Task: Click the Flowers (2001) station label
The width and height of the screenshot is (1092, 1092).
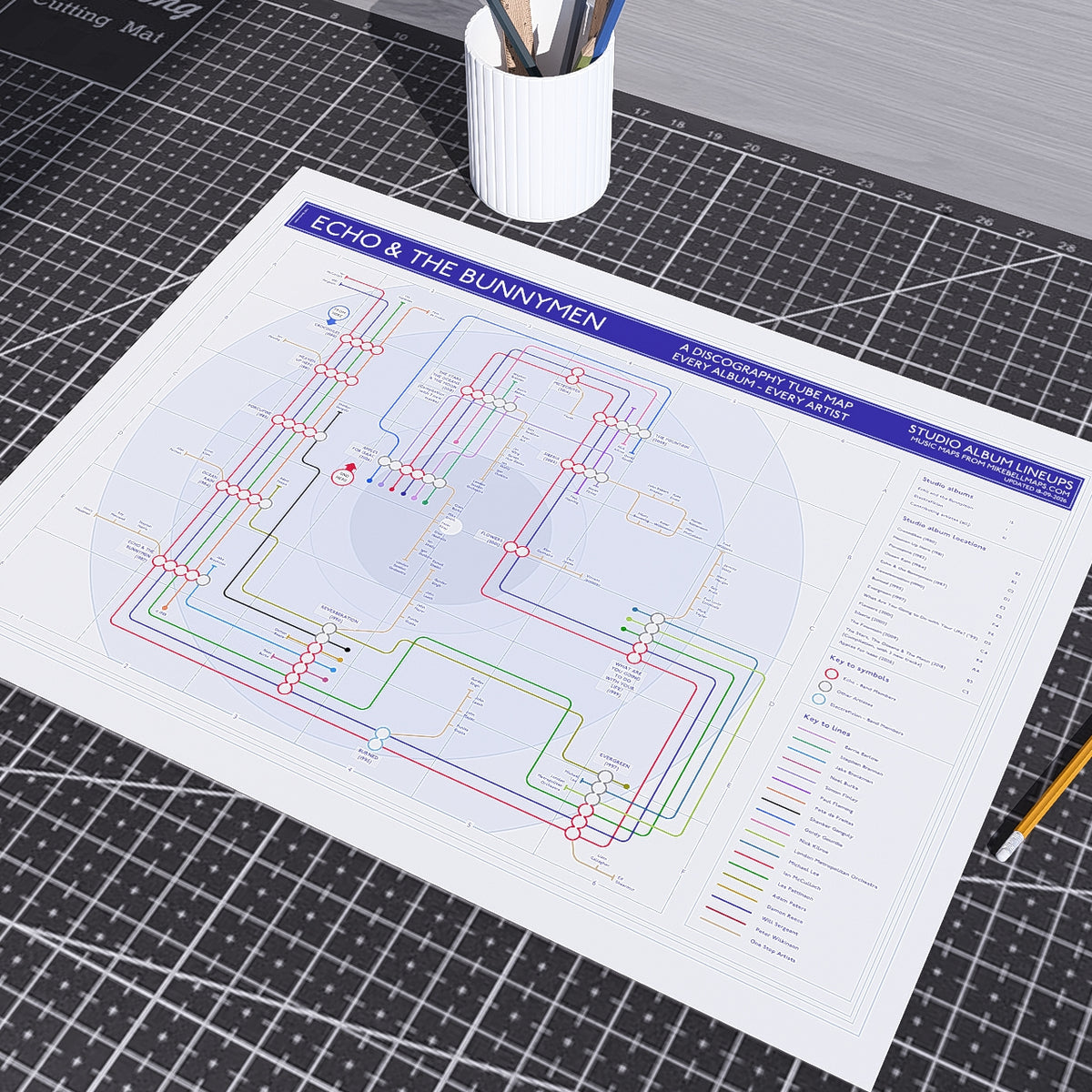Action: pos(491,536)
